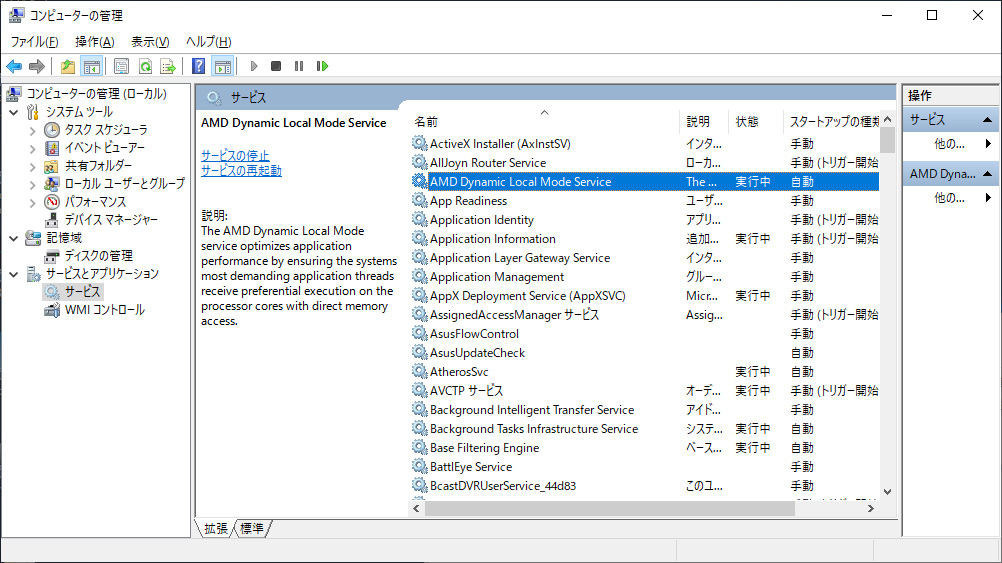Collapse the System Tools tree node
Screen dimensions: 1002x563
coord(13,112)
